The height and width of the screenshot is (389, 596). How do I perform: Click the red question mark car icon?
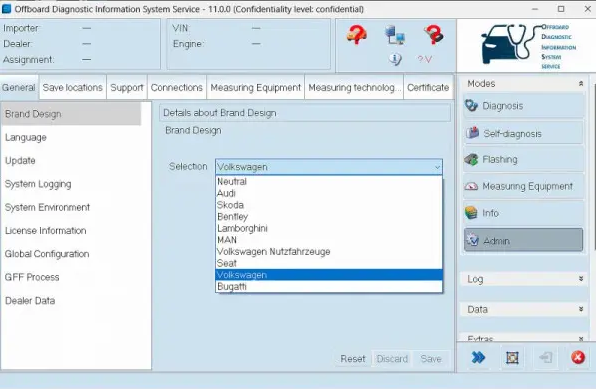357,35
